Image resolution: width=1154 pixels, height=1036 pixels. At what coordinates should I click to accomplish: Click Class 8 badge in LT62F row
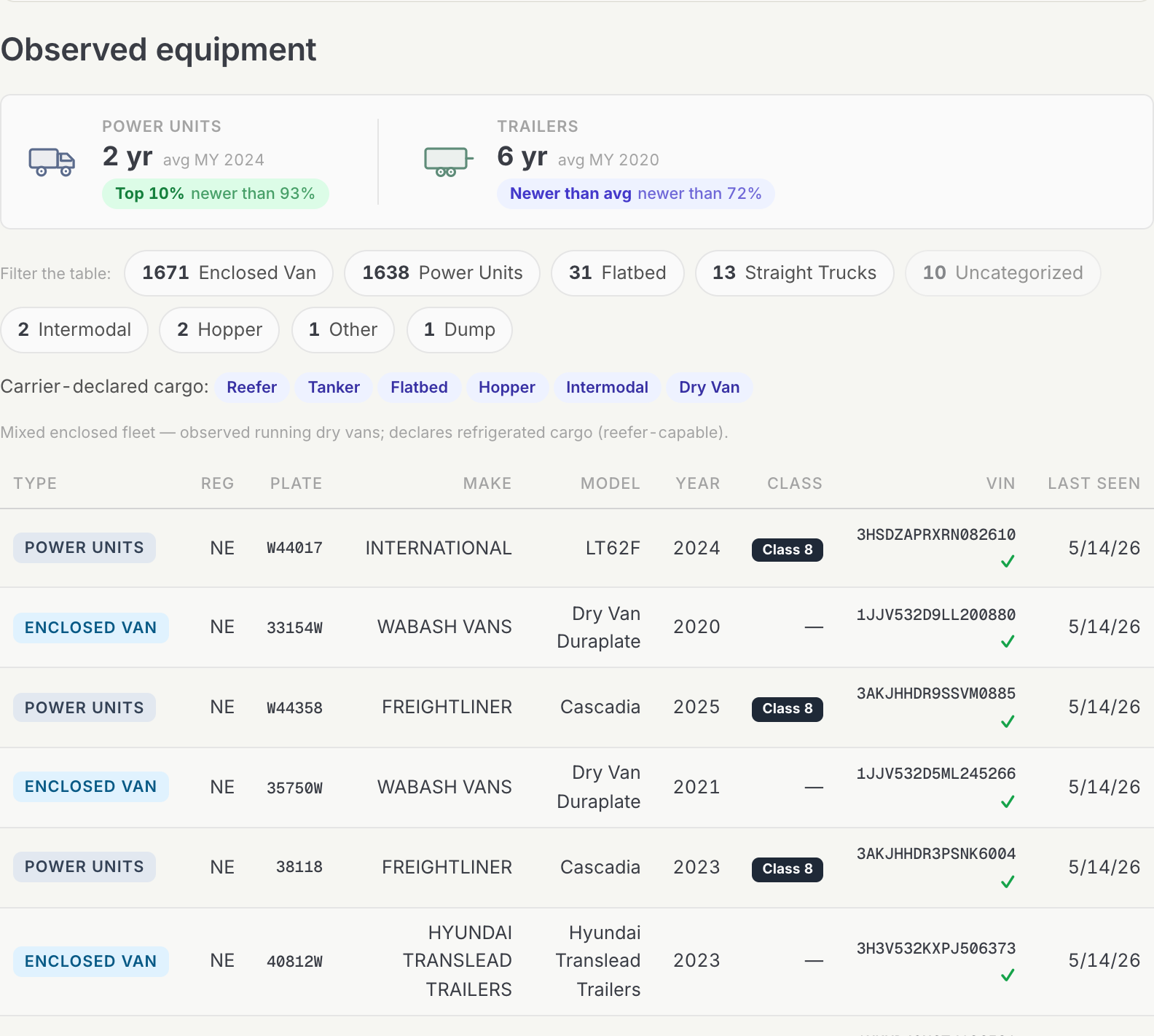[788, 550]
